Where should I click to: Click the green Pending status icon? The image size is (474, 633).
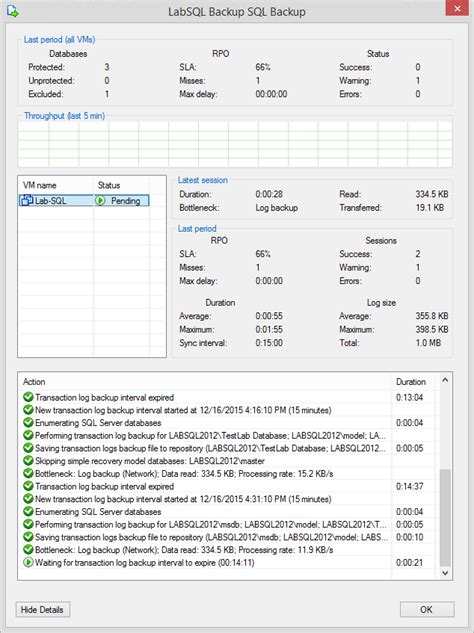tap(101, 201)
